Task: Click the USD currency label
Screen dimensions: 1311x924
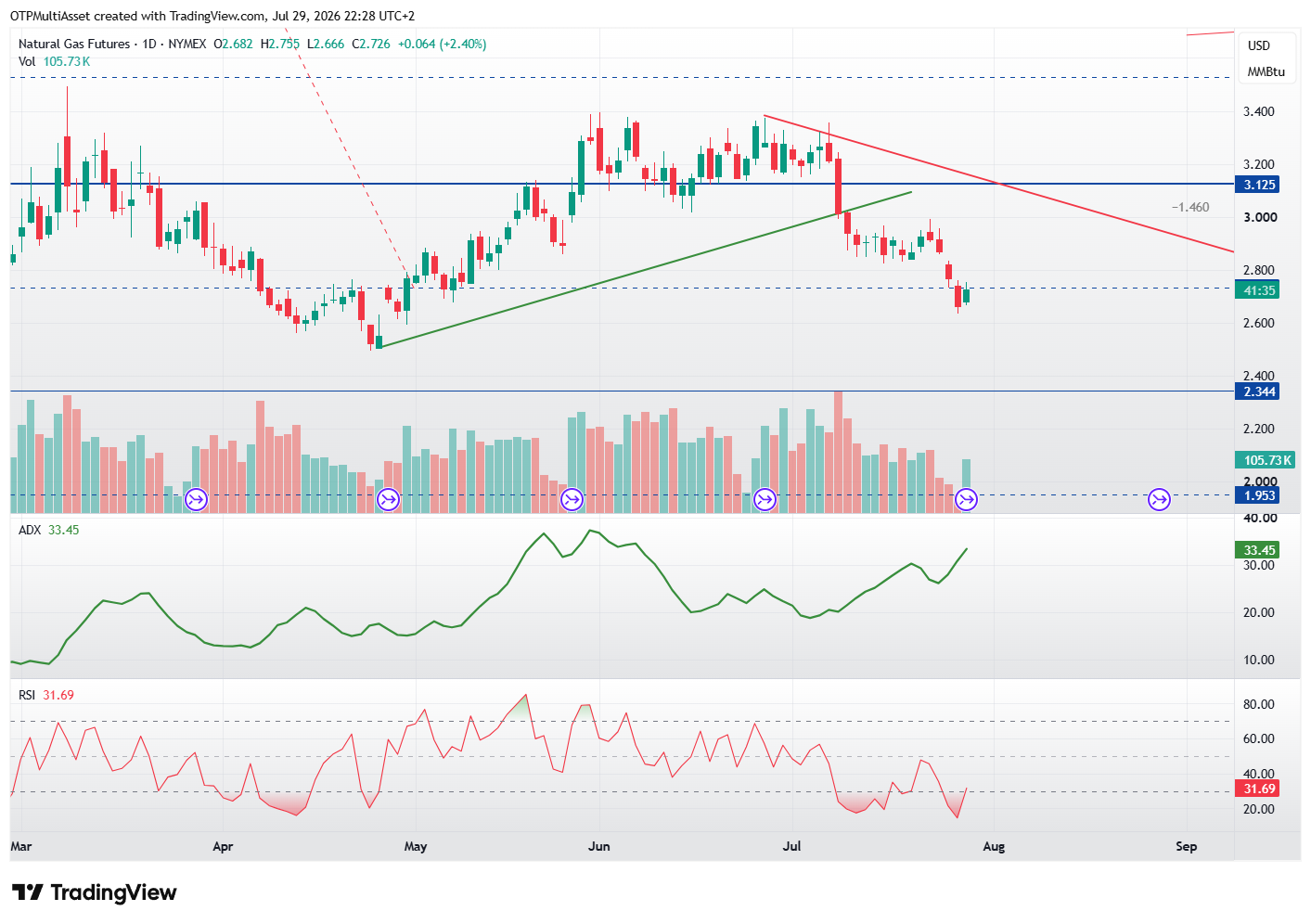Action: coord(1259,45)
